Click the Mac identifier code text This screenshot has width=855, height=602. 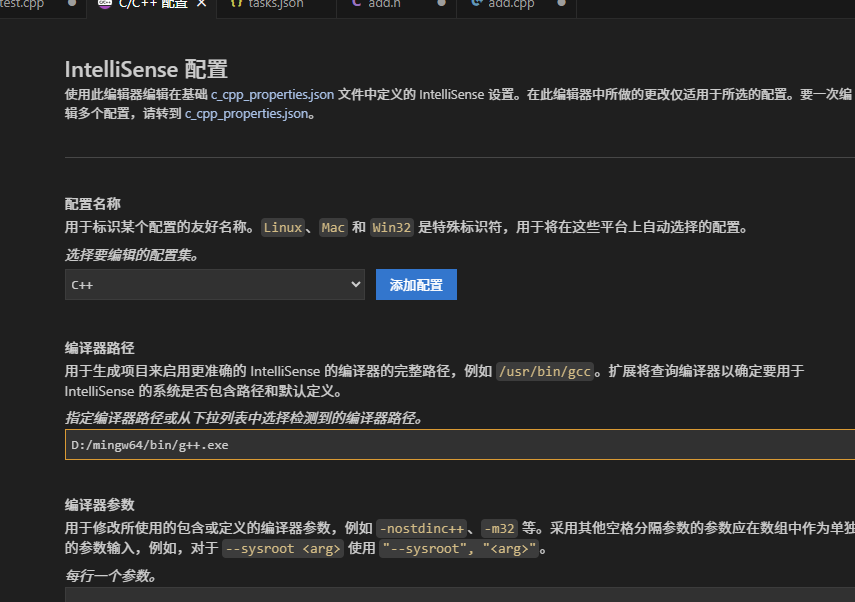point(333,227)
